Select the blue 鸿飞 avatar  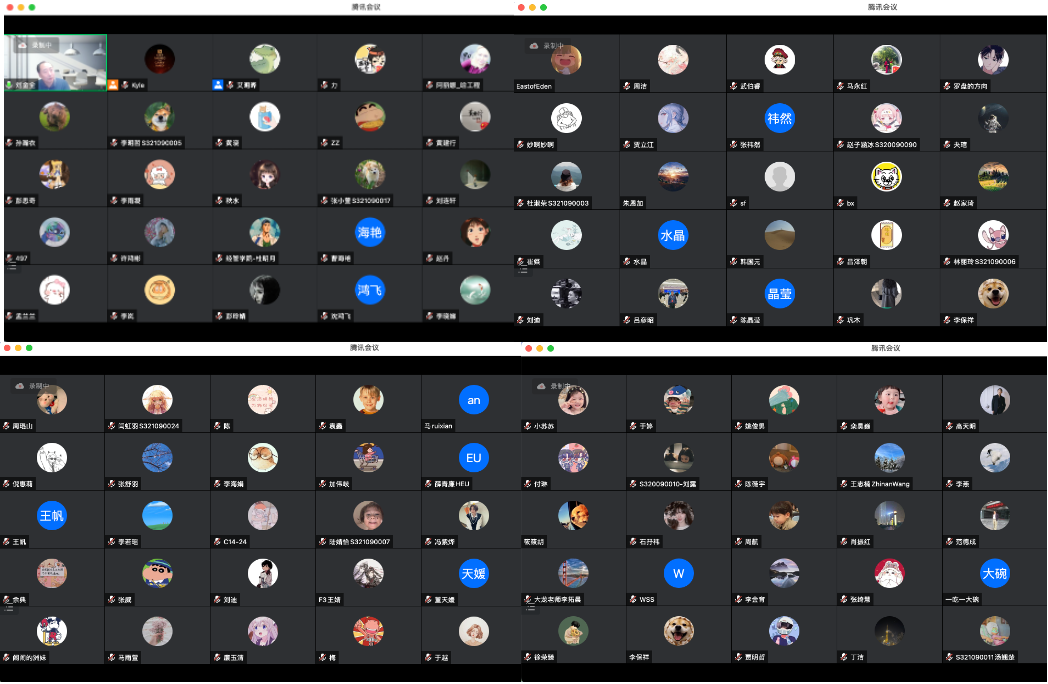pos(370,291)
